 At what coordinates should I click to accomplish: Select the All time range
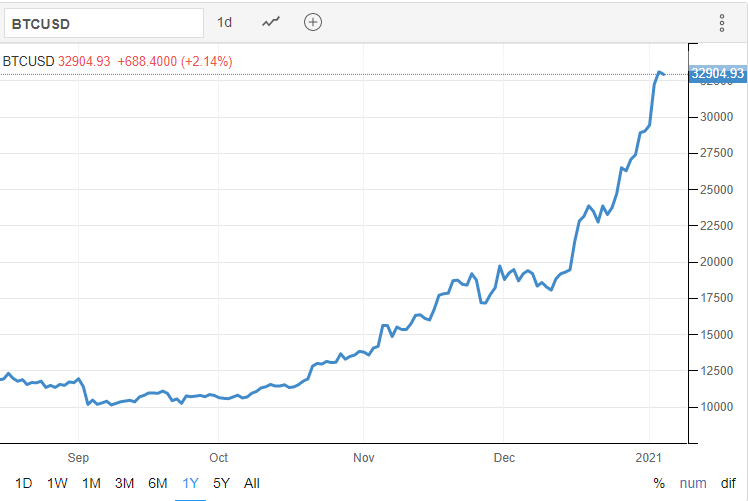click(x=252, y=483)
